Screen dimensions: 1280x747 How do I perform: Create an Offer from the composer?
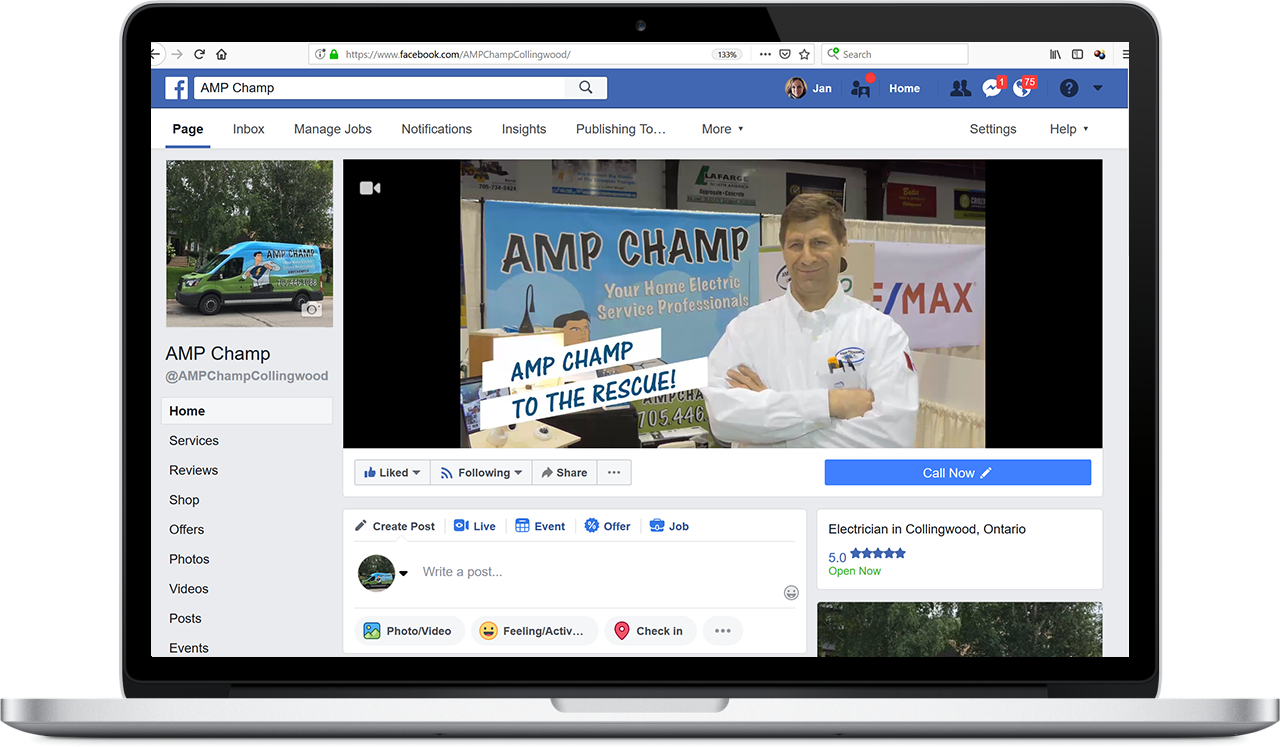[x=607, y=526]
